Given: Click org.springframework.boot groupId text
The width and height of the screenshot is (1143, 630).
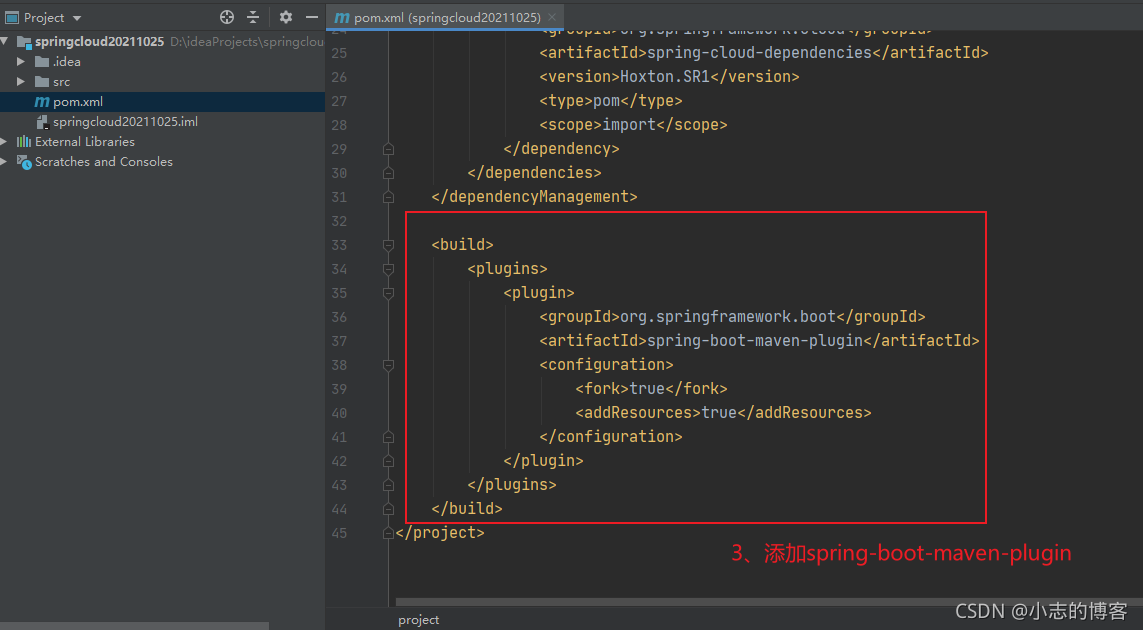Looking at the screenshot, I should pos(727,316).
